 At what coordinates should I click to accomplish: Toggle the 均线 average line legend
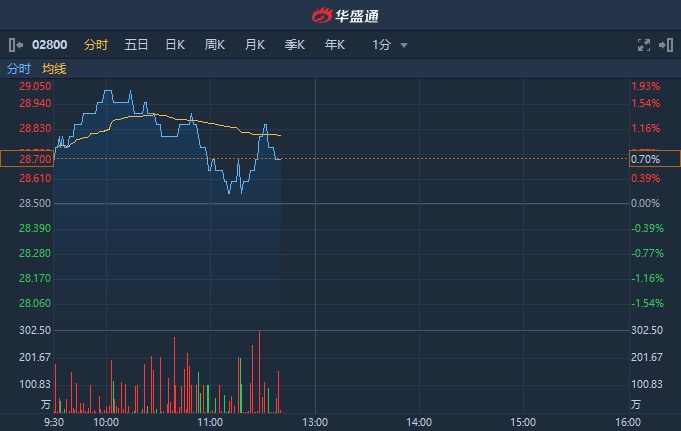point(54,69)
